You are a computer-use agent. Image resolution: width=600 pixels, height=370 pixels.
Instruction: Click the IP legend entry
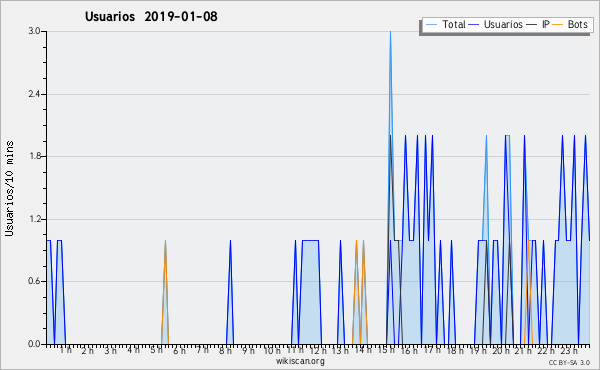pyautogui.click(x=538, y=24)
